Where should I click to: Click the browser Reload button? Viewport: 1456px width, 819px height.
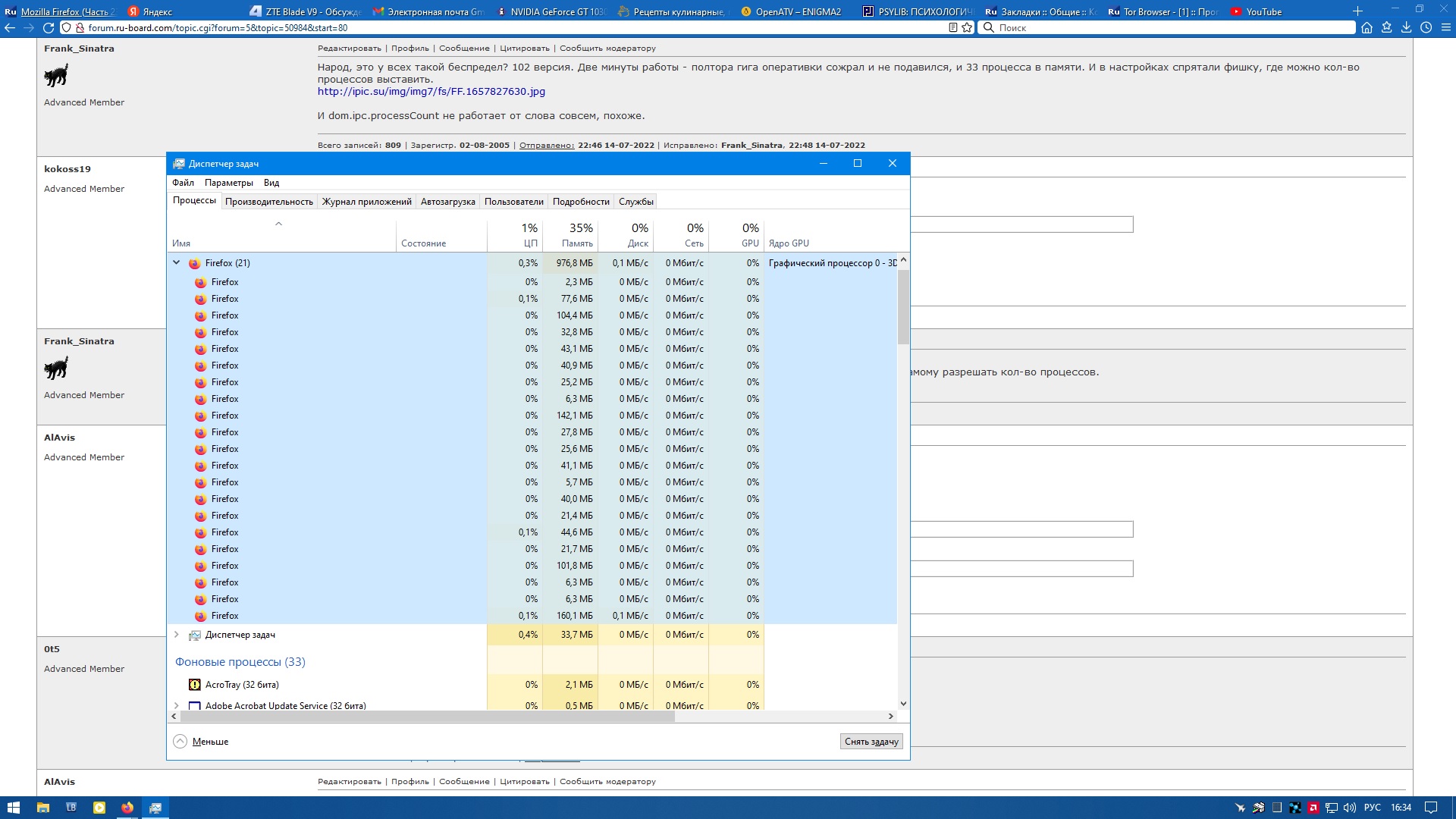click(x=49, y=27)
